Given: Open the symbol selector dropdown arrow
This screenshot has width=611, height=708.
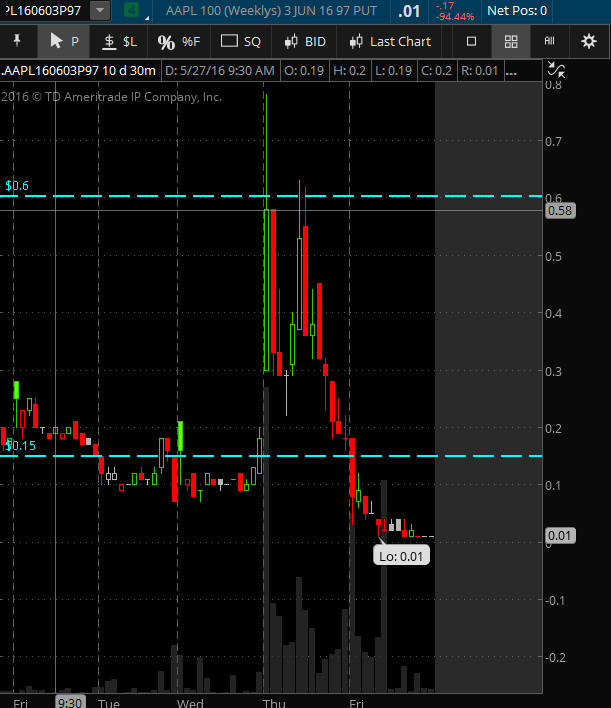Looking at the screenshot, I should tap(100, 10).
